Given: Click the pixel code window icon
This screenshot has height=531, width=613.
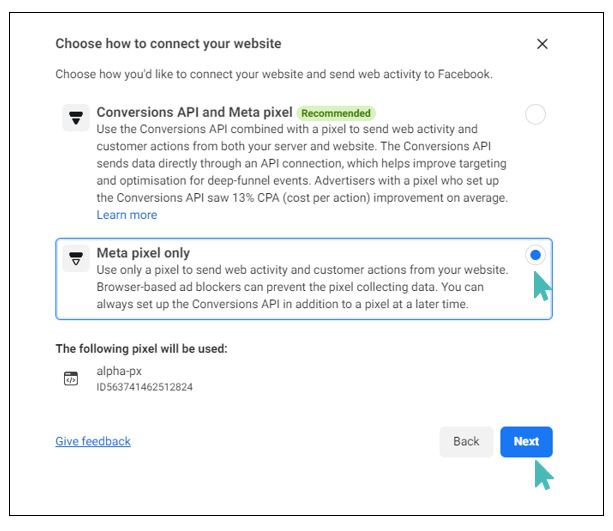Looking at the screenshot, I should 71,379.
